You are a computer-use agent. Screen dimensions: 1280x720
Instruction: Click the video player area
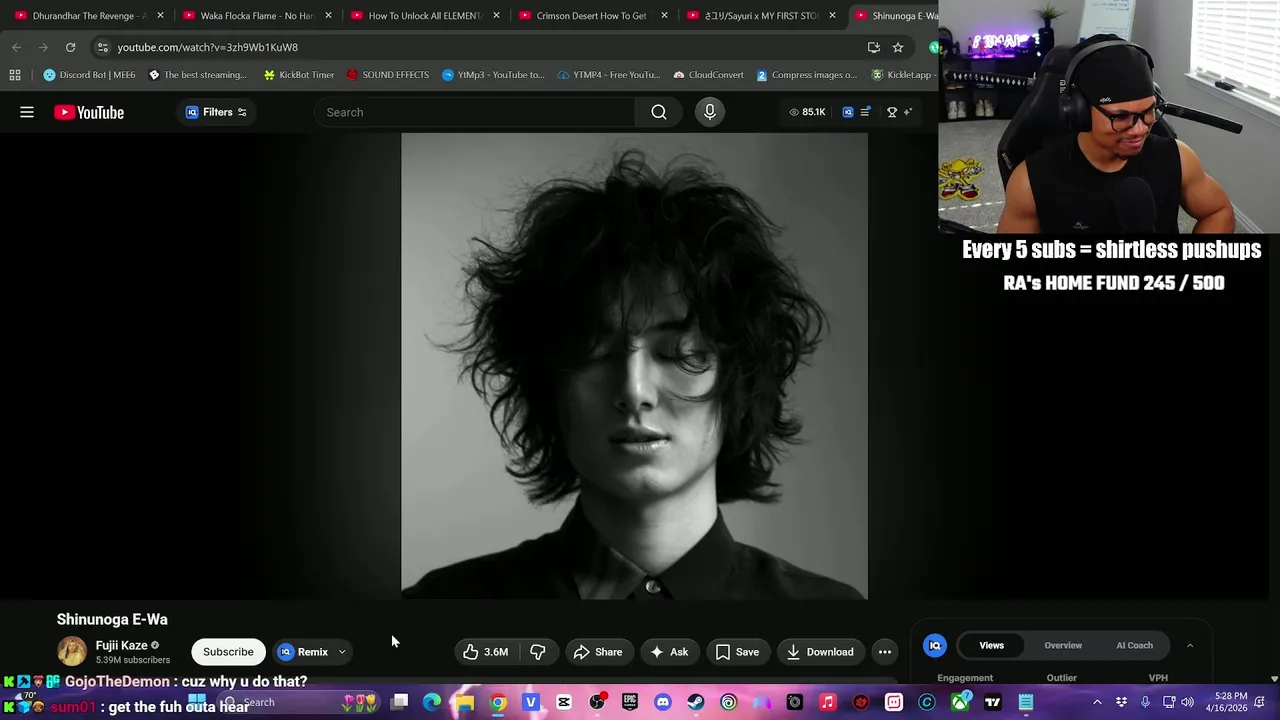[x=634, y=366]
